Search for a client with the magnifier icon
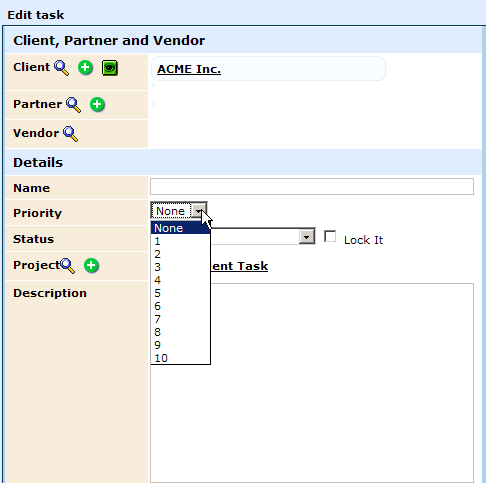This screenshot has width=486, height=483. [62, 68]
